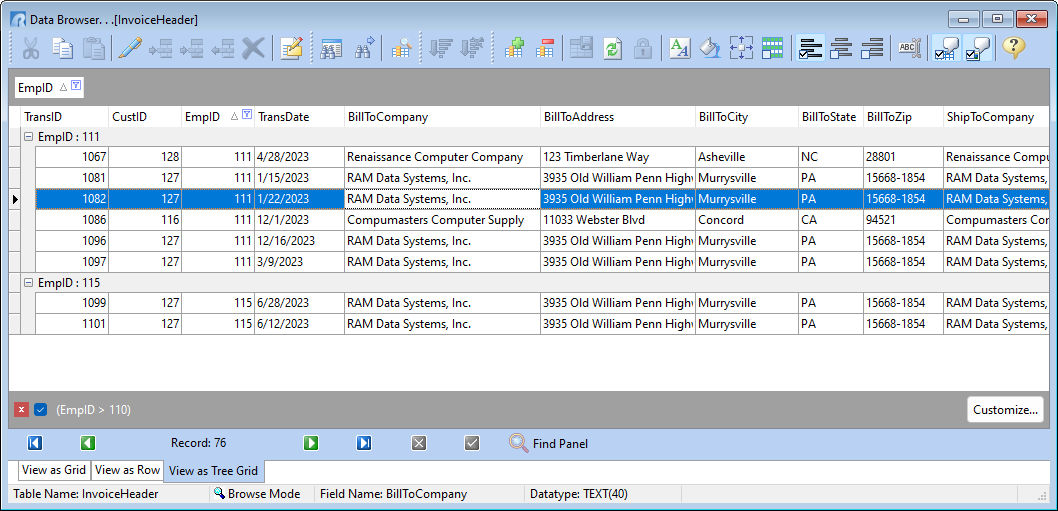
Task: Click the BillToCompany column header
Action: click(442, 117)
